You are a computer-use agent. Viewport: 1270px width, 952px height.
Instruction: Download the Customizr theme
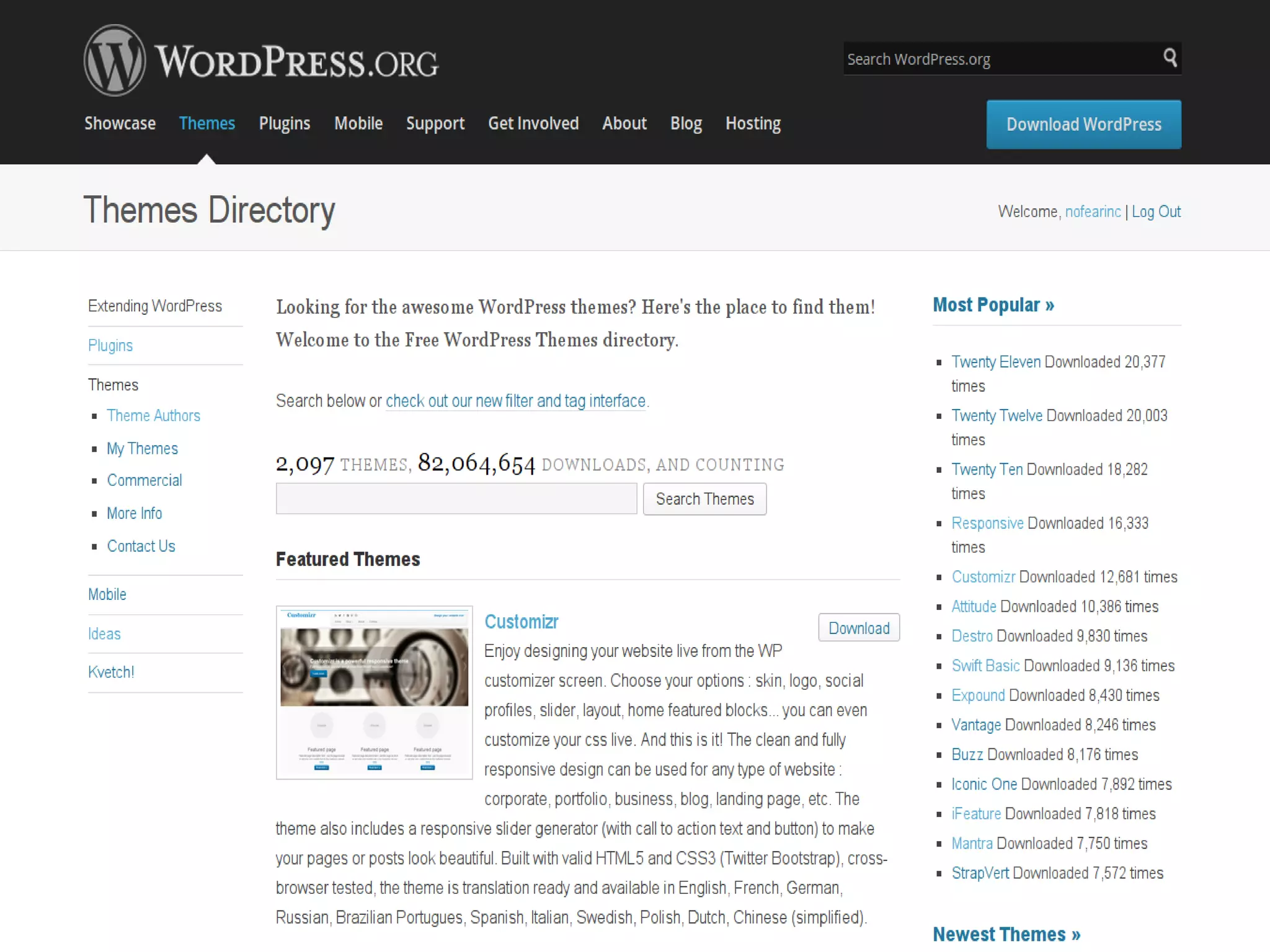(x=858, y=628)
